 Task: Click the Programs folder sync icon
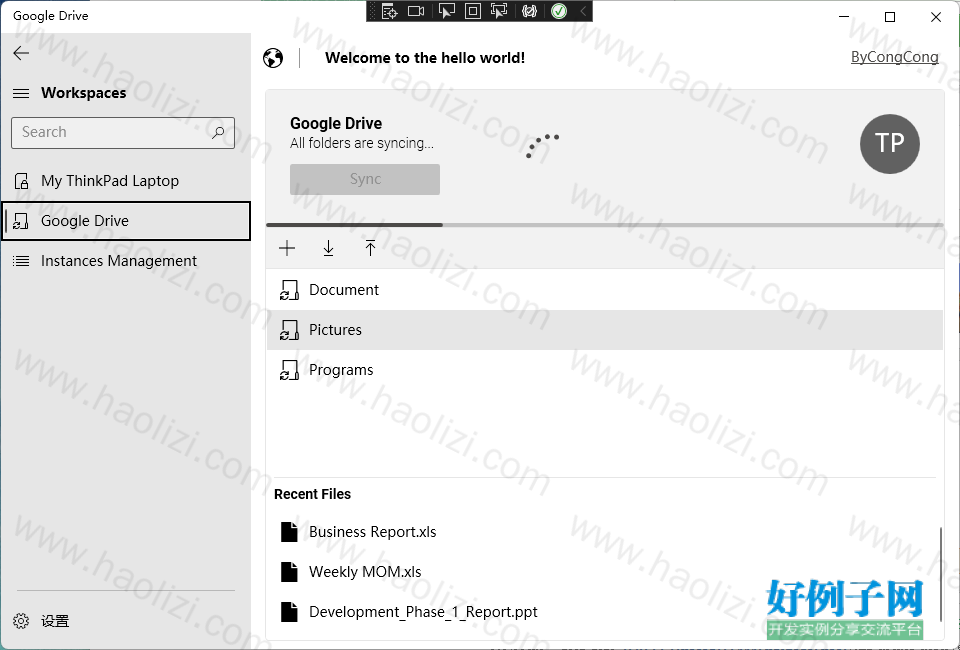(x=289, y=370)
